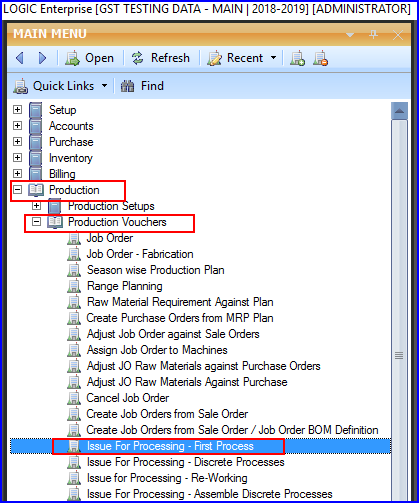The width and height of the screenshot is (419, 503).
Task: Open Issue For Processing - Discrete Processes
Action: [x=186, y=462]
